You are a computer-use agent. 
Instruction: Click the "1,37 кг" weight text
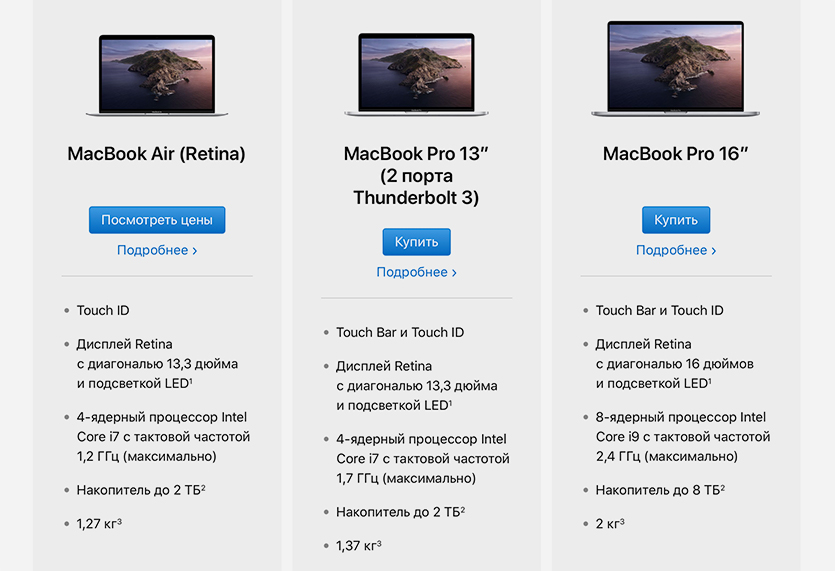pos(355,545)
